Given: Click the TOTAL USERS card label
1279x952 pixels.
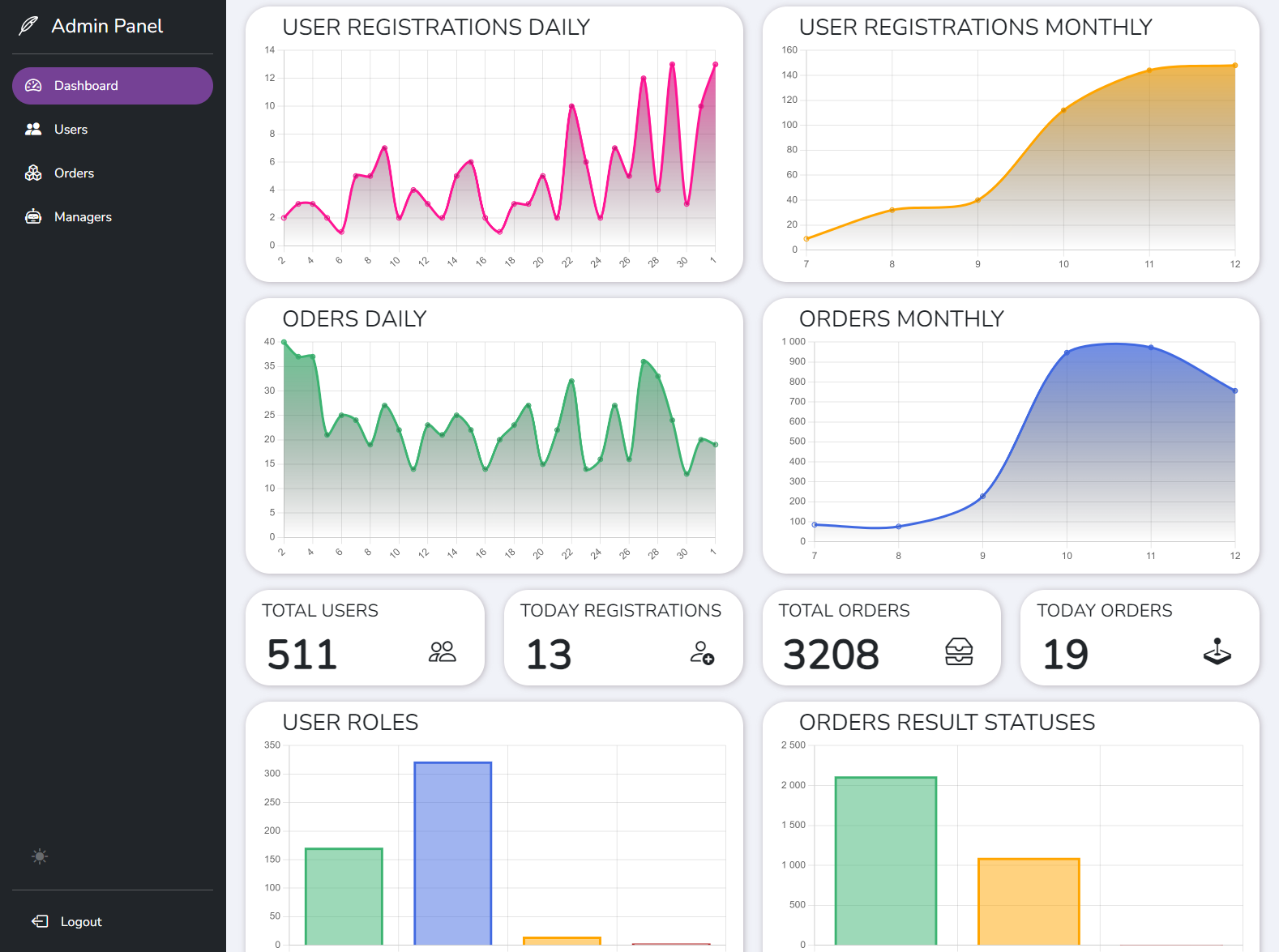Looking at the screenshot, I should pyautogui.click(x=320, y=611).
